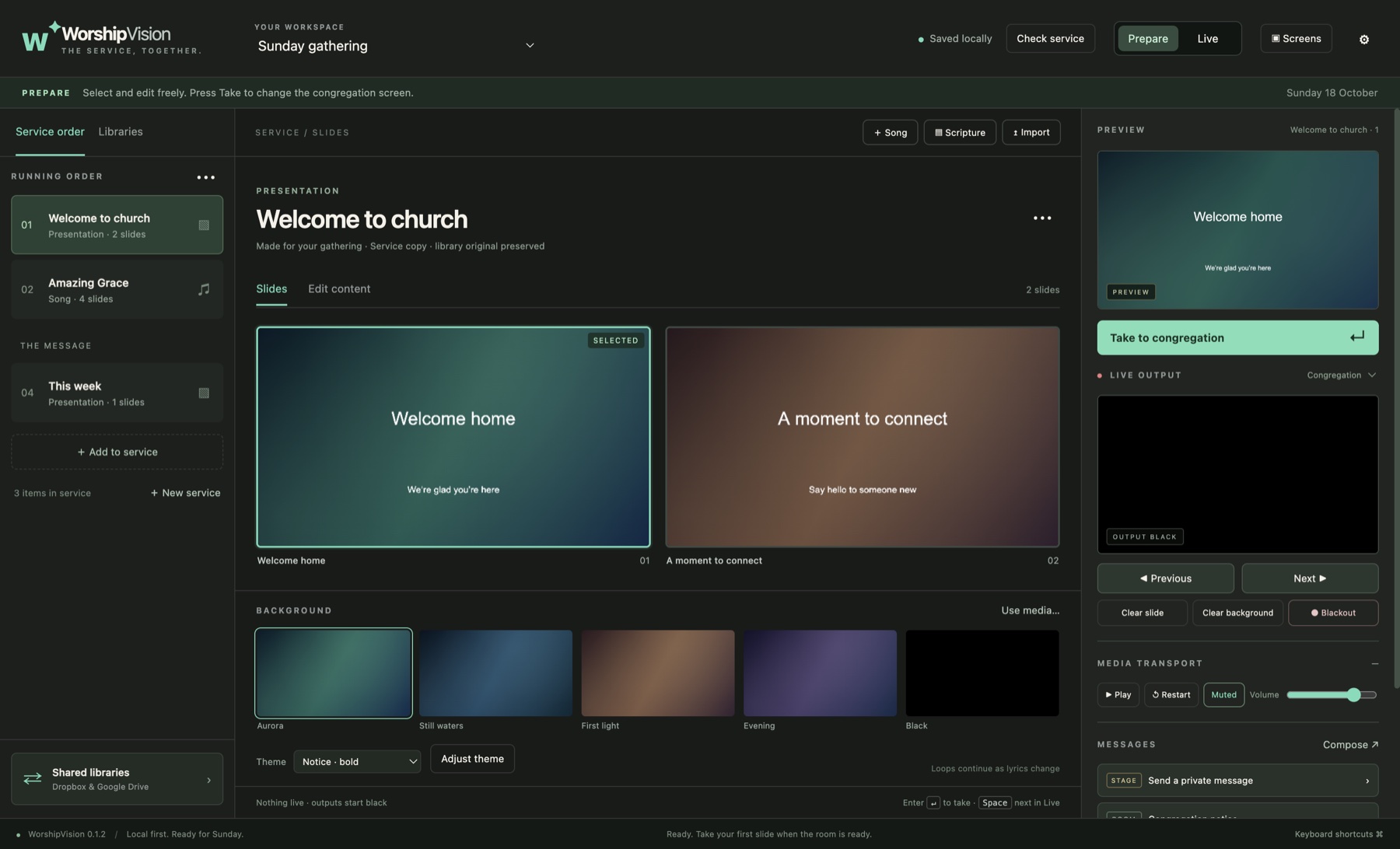This screenshot has width=1400, height=849.
Task: Toggle Blackout output
Action: 1333,613
